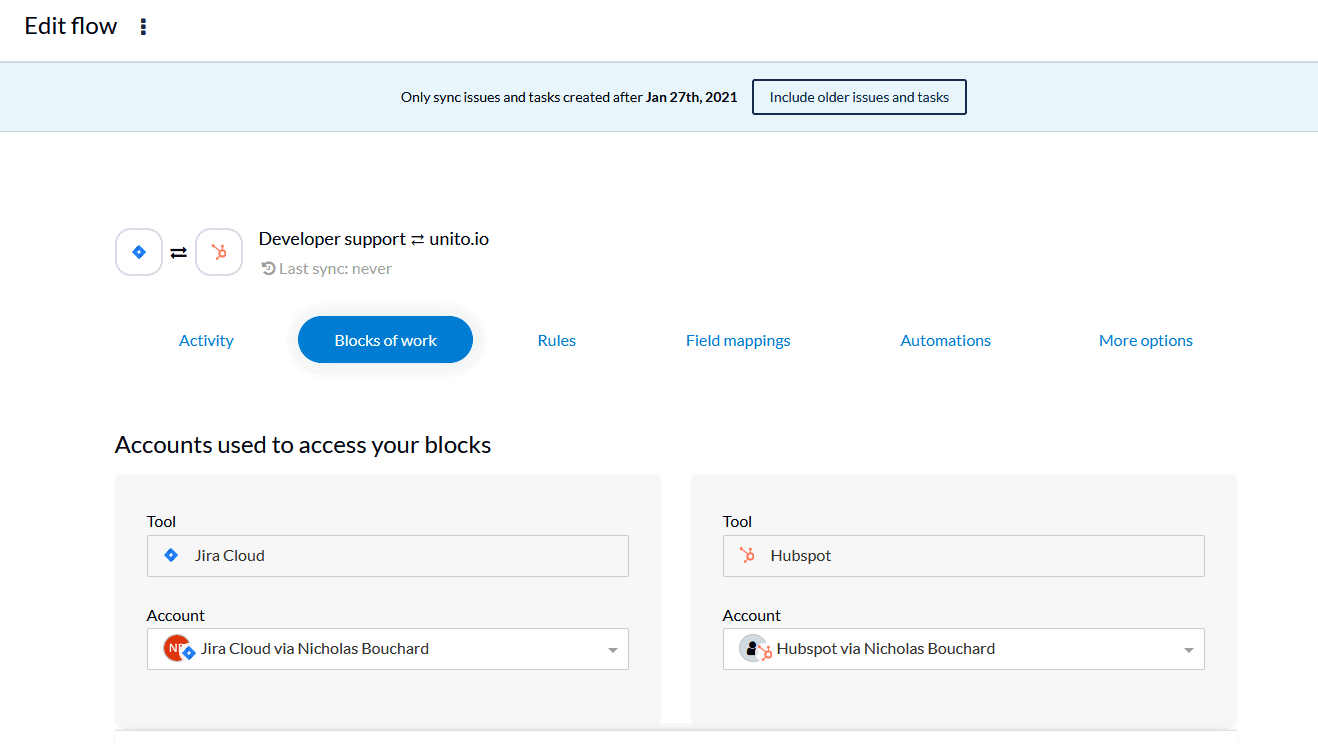
Task: Select the Blocks of work tab
Action: (x=385, y=340)
